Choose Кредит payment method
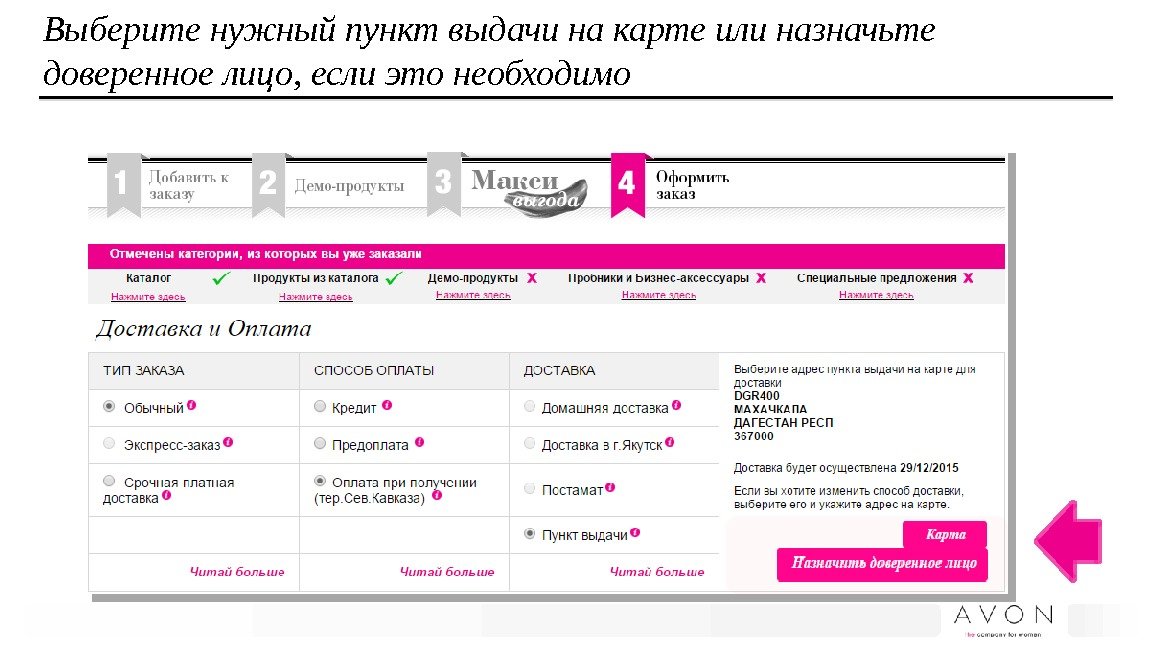This screenshot has width=1152, height=648. pyautogui.click(x=320, y=406)
